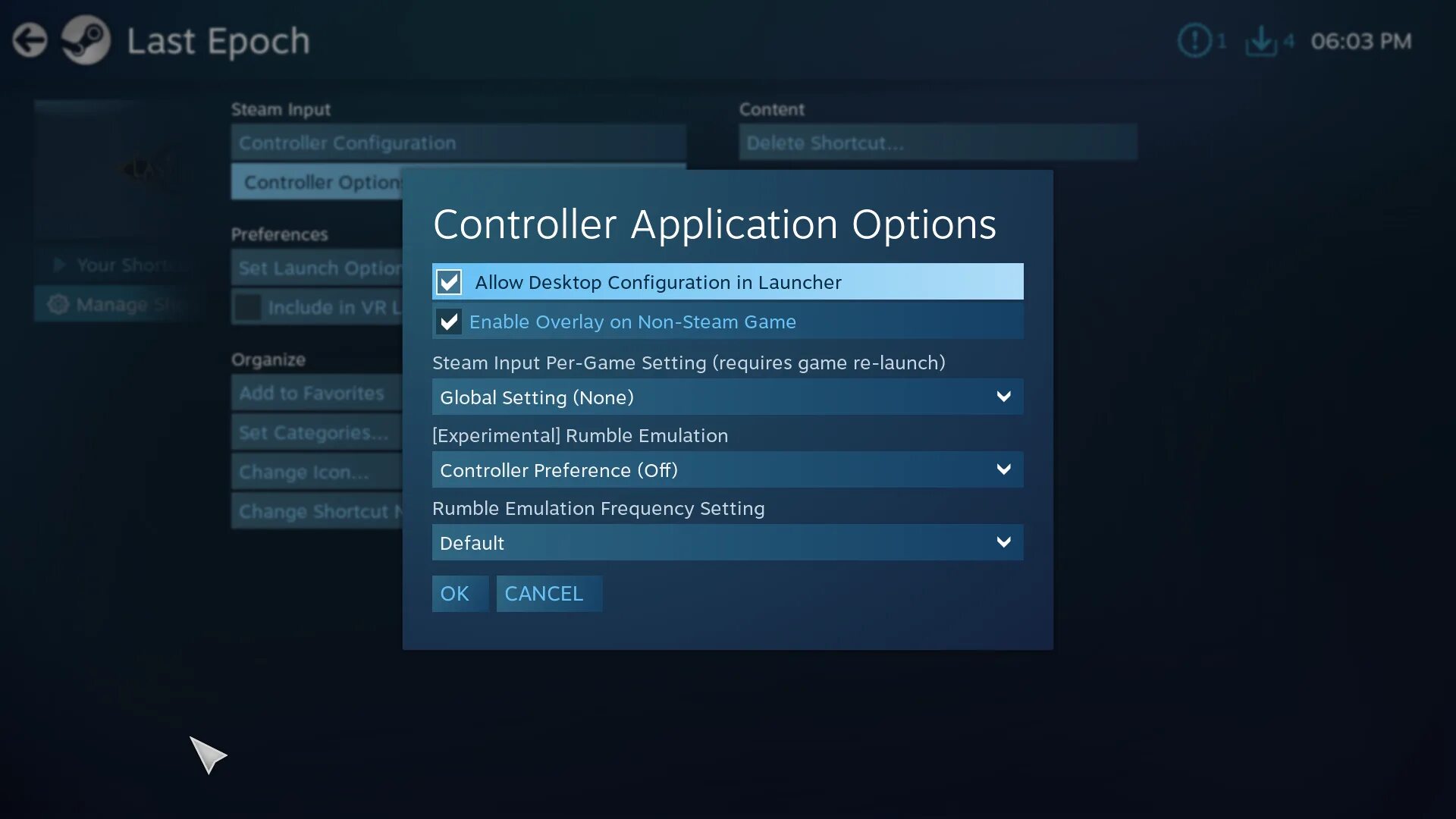Click OK to confirm controller options
The image size is (1456, 819).
455,593
